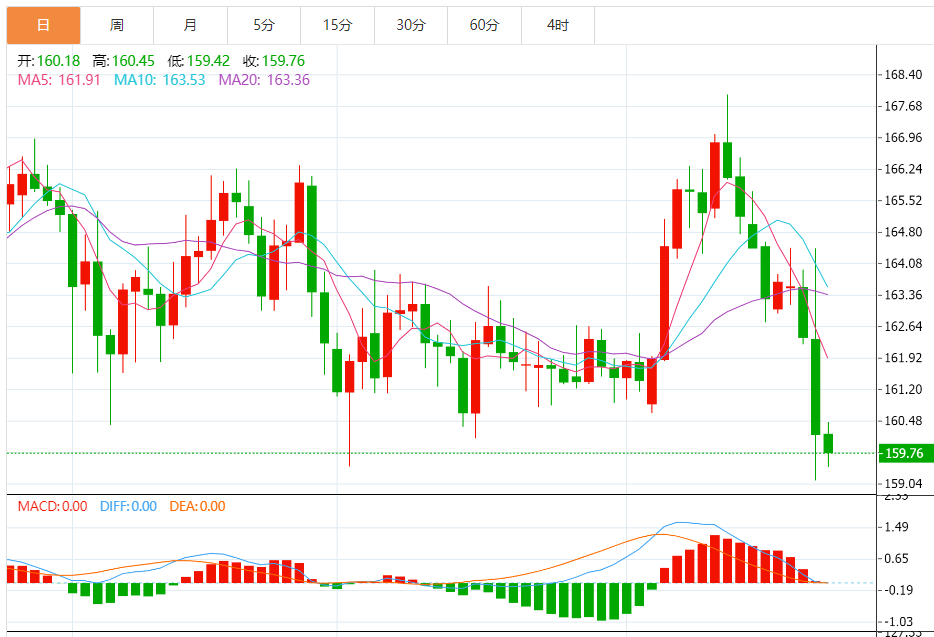This screenshot has width=934, height=637.
Task: Click the low price 159.42 value
Action: tap(208, 61)
